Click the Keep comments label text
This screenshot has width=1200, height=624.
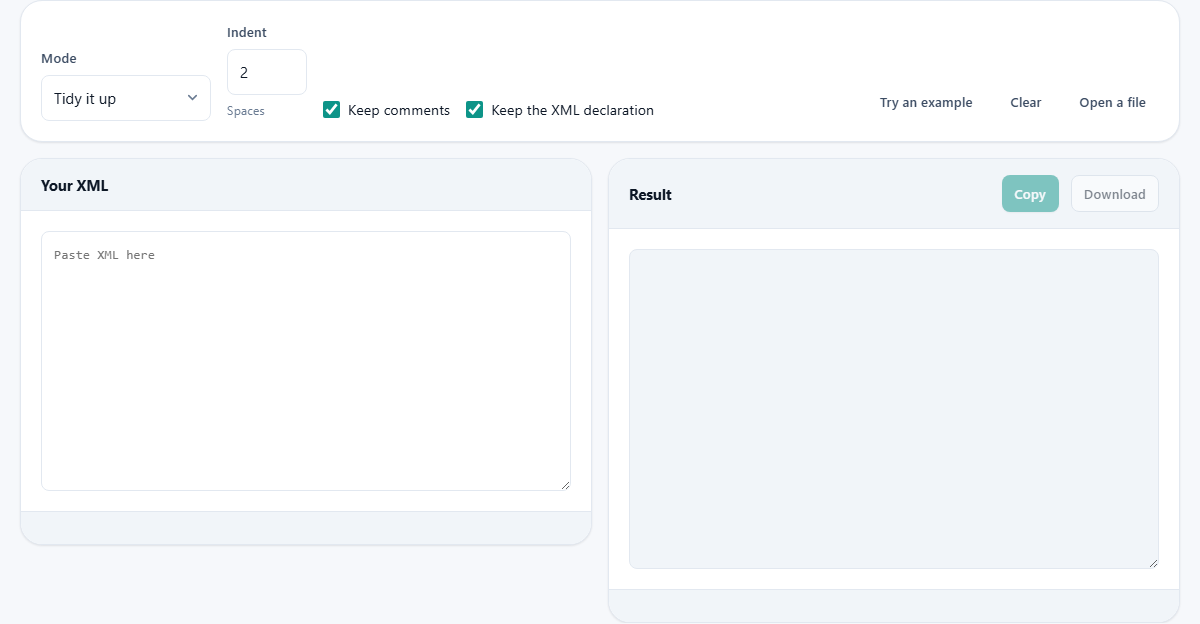click(399, 110)
